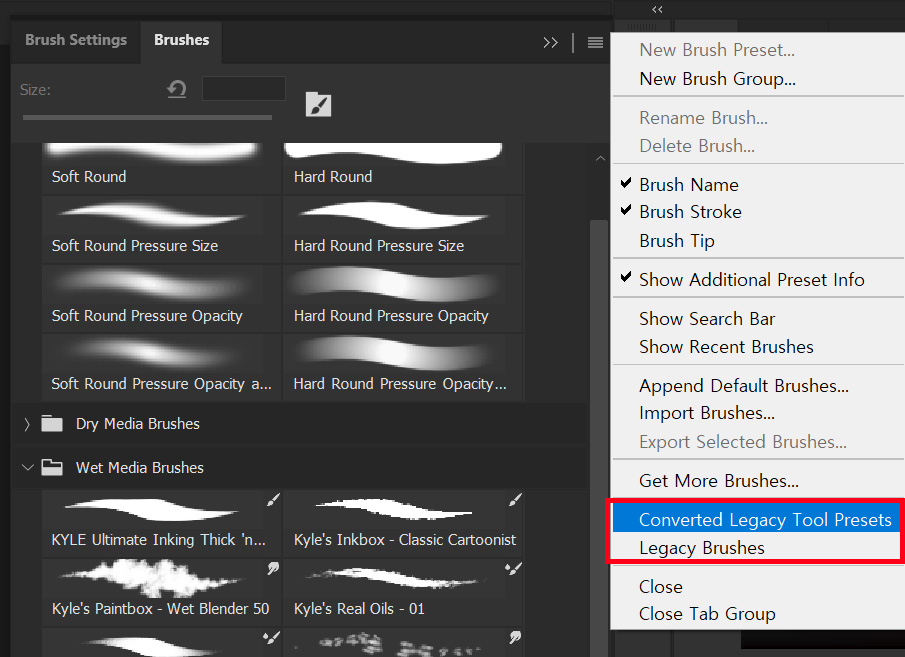This screenshot has height=657, width=905.
Task: Select Soft Round Pressure Opacity brush
Action: (161, 299)
